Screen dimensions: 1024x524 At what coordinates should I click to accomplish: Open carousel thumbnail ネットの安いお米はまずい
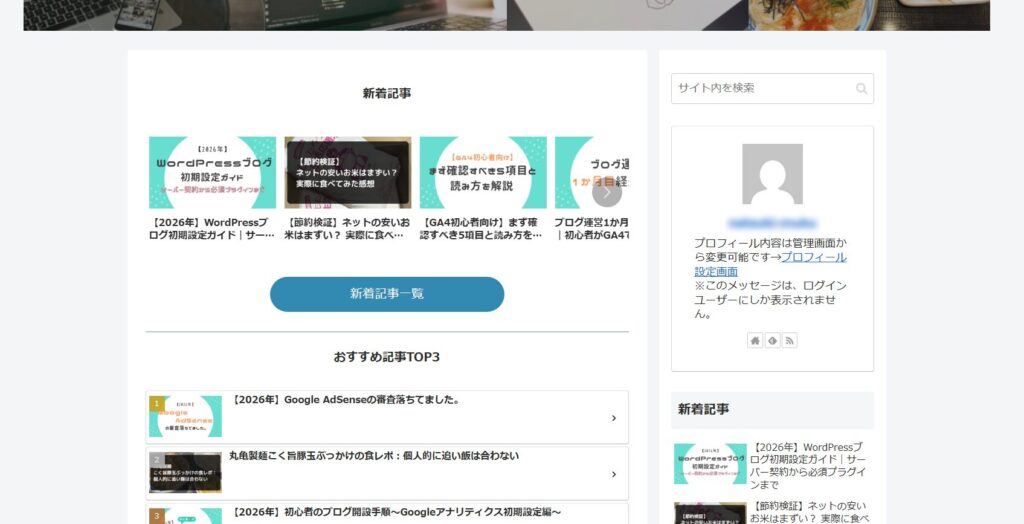347,172
